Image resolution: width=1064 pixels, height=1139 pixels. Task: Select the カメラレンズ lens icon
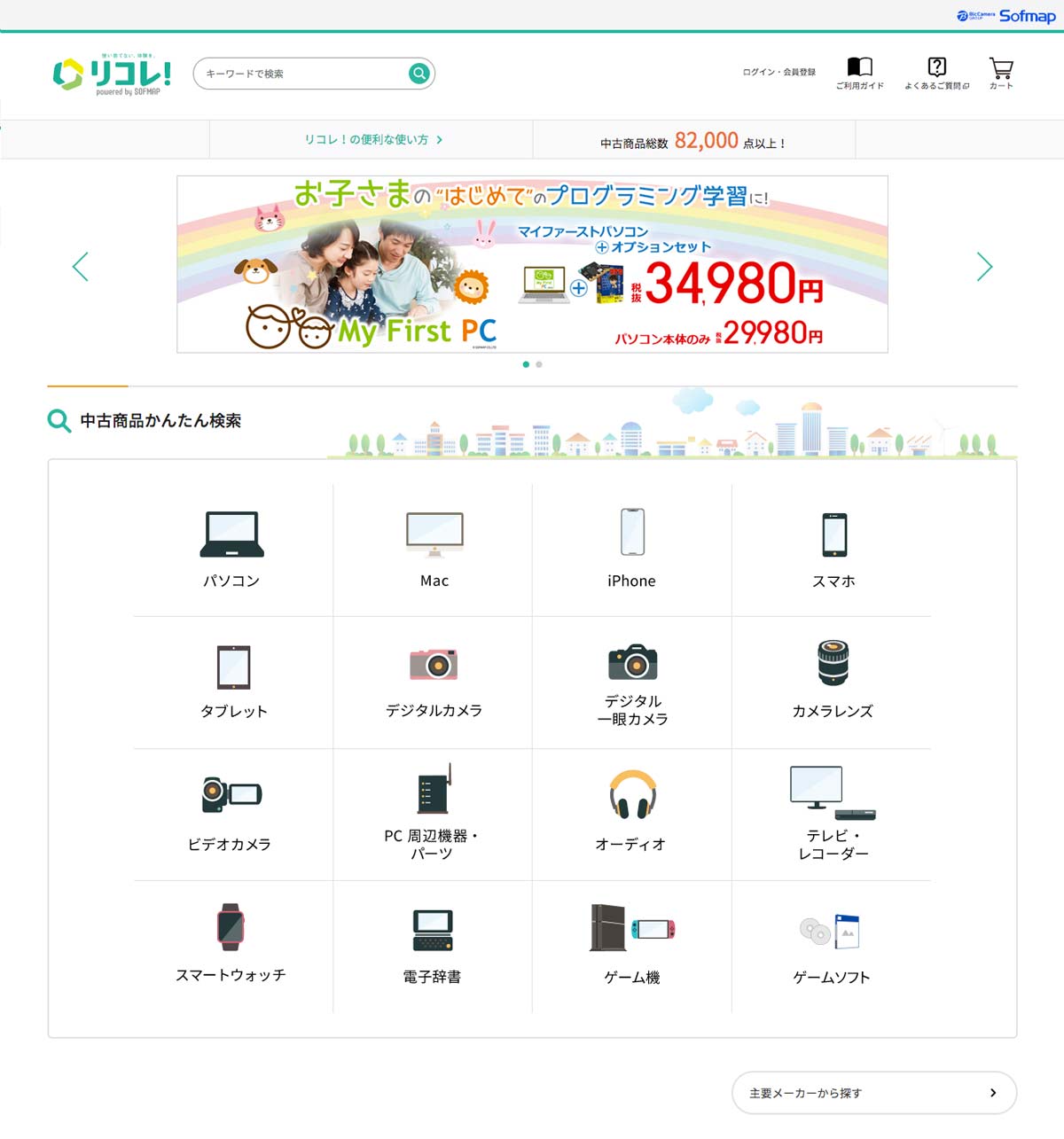tap(833, 662)
